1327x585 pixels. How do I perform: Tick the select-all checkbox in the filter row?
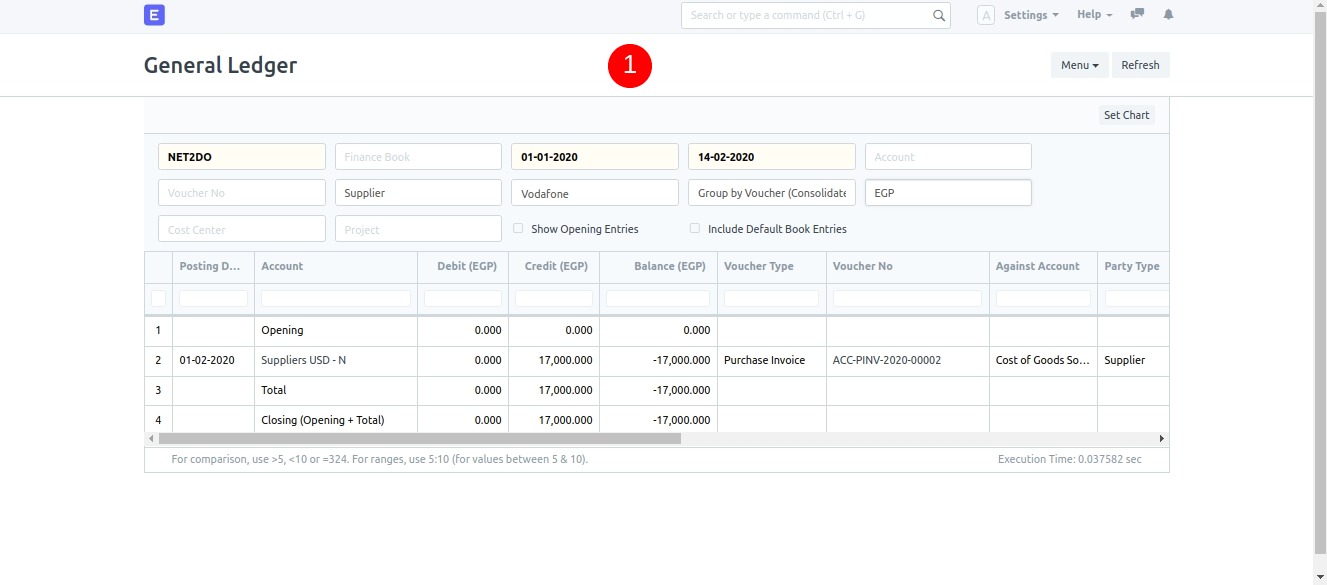[x=158, y=298]
